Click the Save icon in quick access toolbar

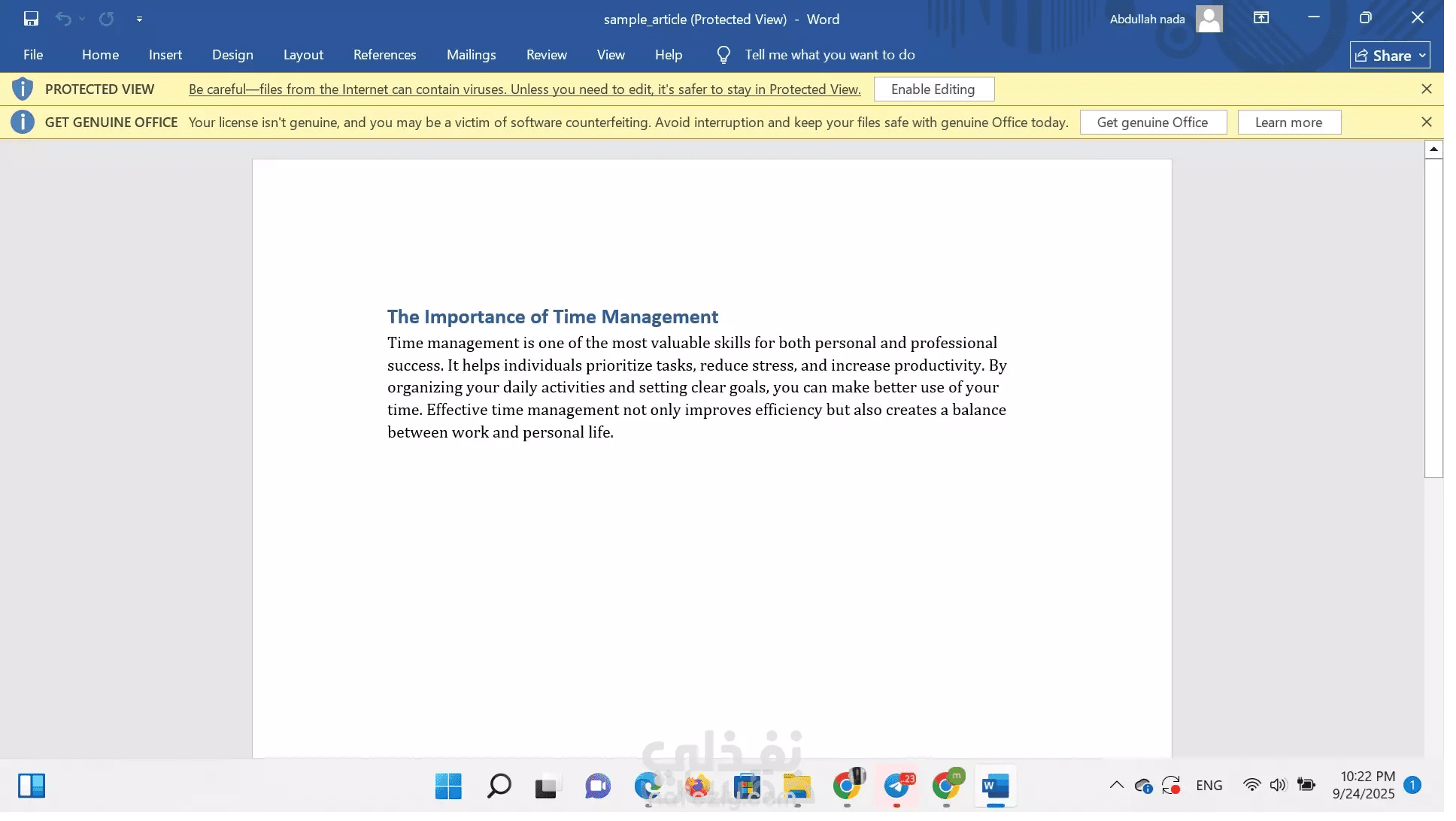click(31, 19)
